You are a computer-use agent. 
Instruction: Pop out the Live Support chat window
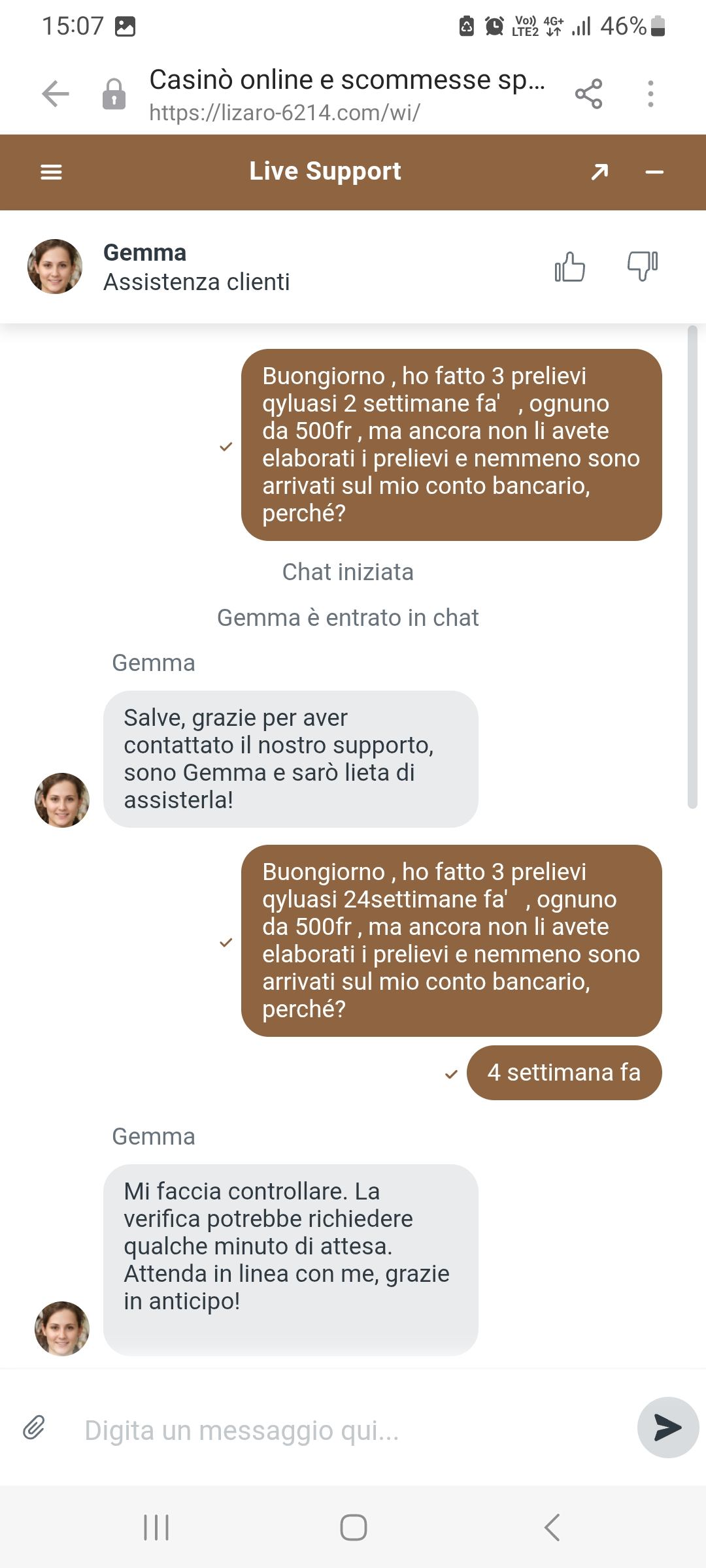point(599,172)
